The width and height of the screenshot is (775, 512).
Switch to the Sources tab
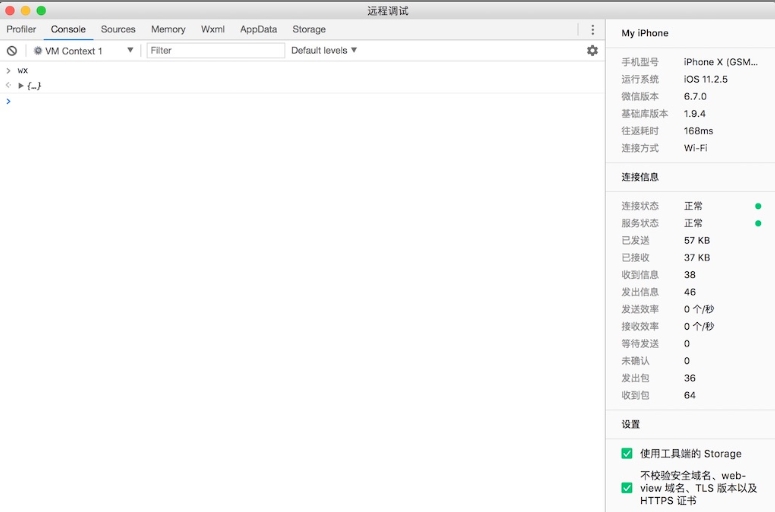tap(118, 30)
